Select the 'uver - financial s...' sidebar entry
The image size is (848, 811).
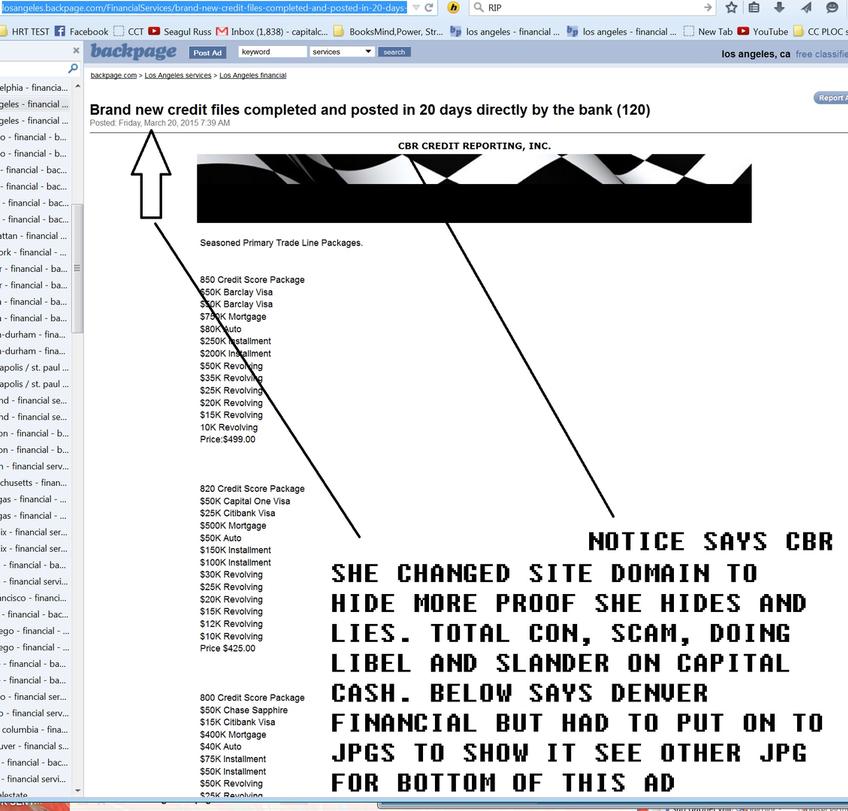(35, 746)
